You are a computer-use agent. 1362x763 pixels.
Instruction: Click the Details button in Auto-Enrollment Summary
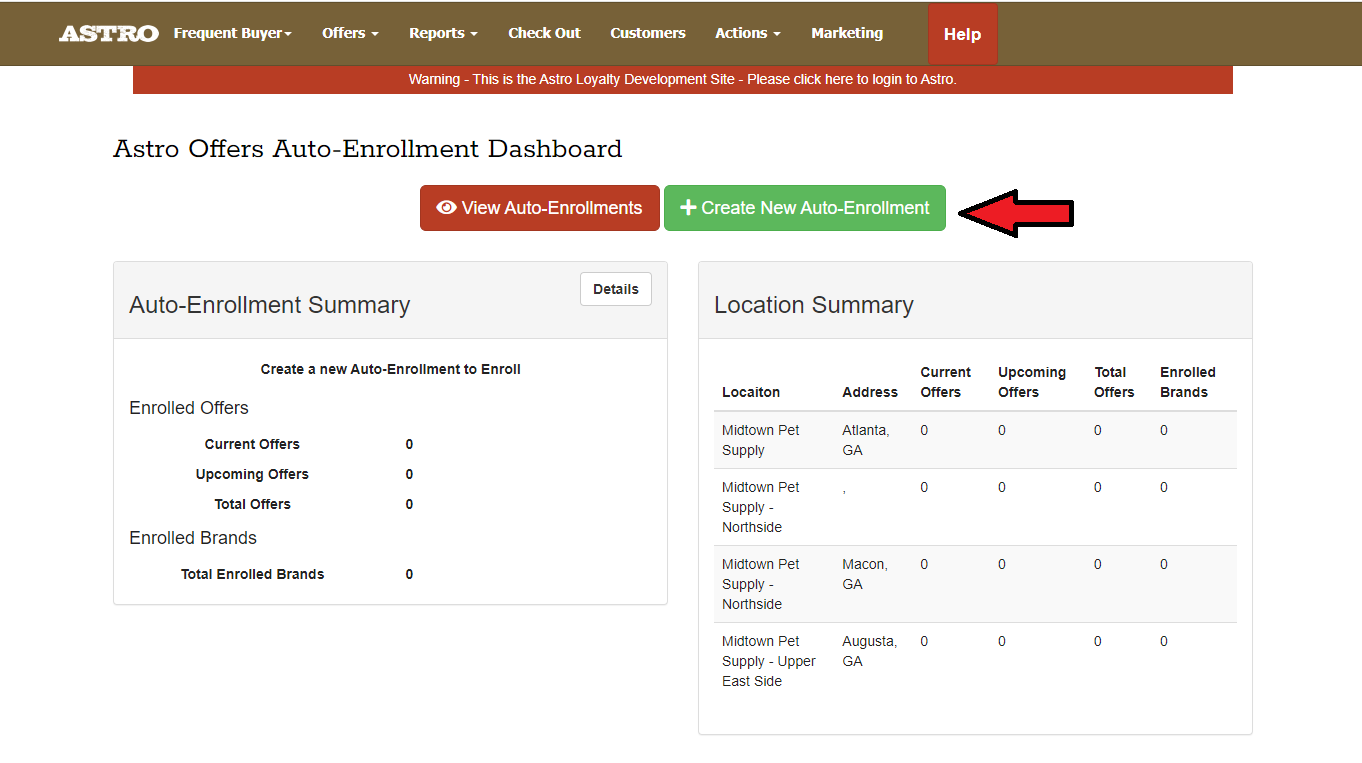pyautogui.click(x=615, y=289)
